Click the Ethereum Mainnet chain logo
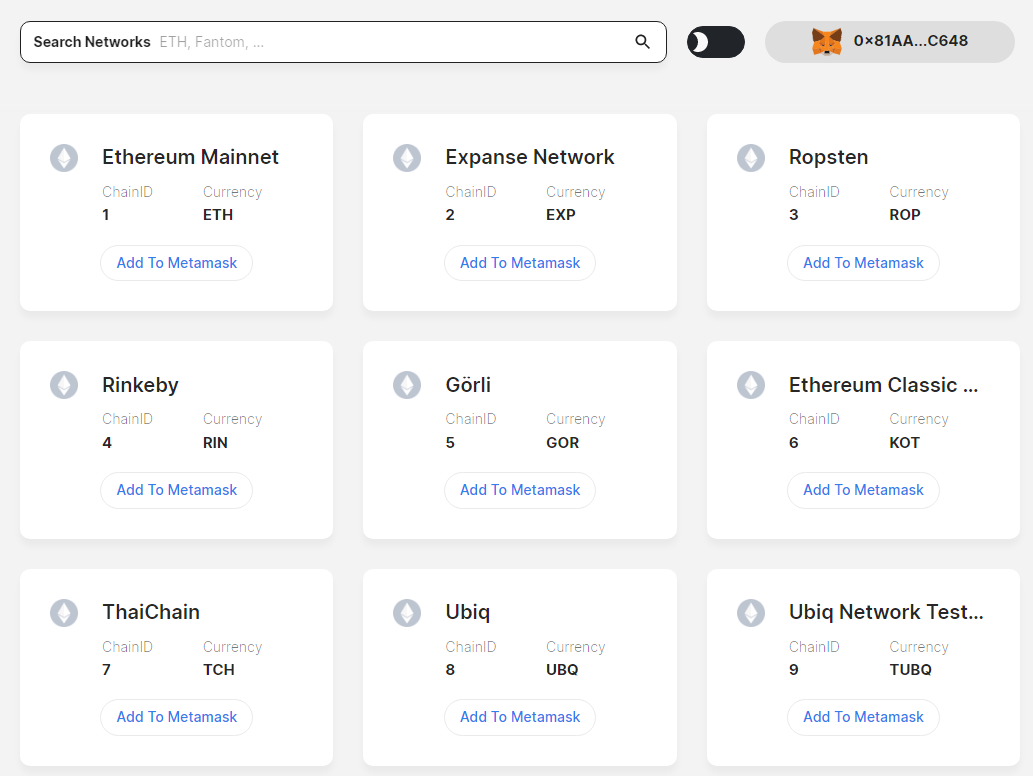This screenshot has height=776, width=1033. click(64, 158)
